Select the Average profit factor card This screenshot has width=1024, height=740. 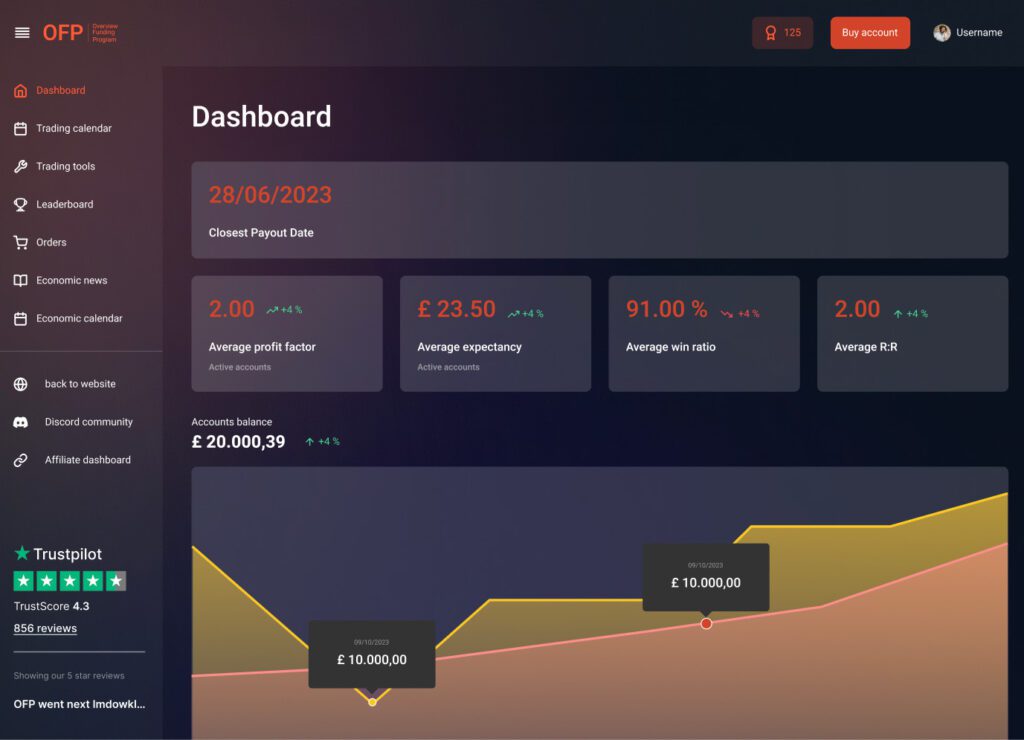(x=286, y=334)
